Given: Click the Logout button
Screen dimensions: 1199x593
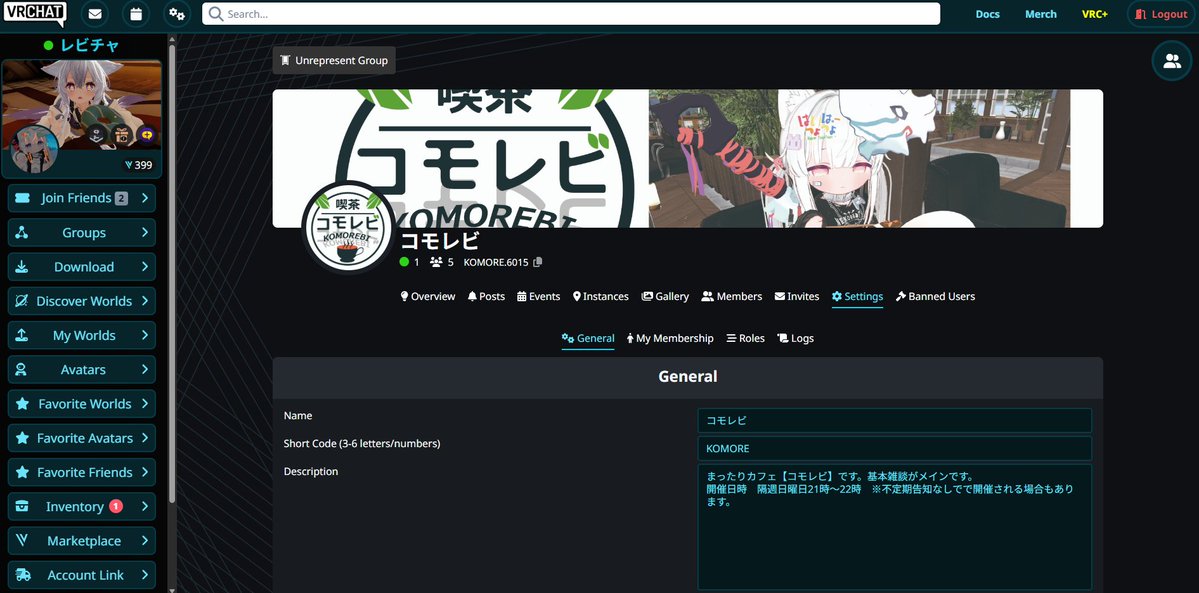Looking at the screenshot, I should coord(1161,14).
